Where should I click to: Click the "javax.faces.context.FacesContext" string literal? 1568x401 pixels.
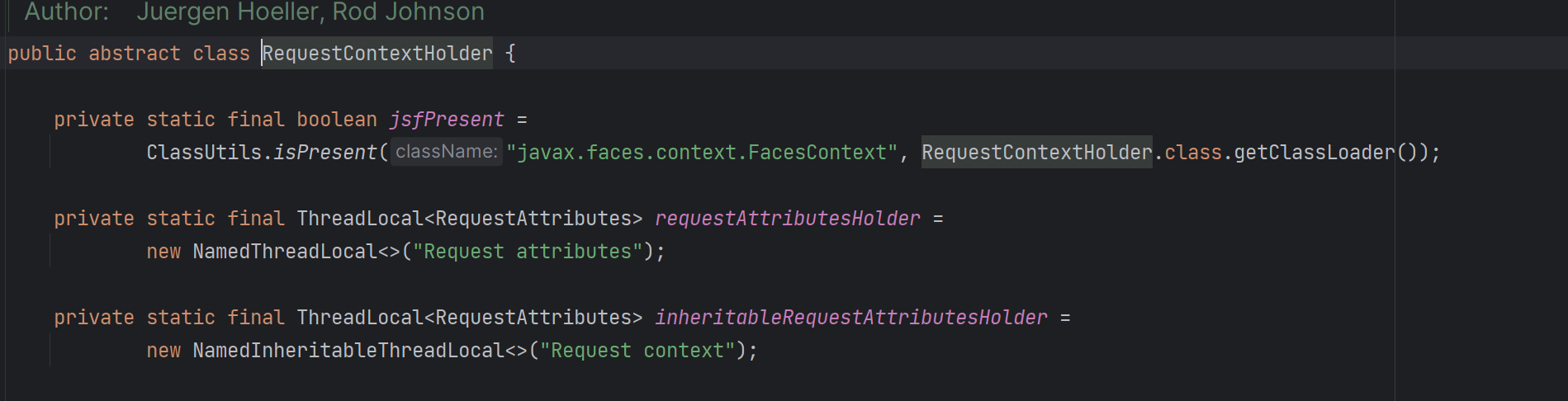[x=702, y=153]
